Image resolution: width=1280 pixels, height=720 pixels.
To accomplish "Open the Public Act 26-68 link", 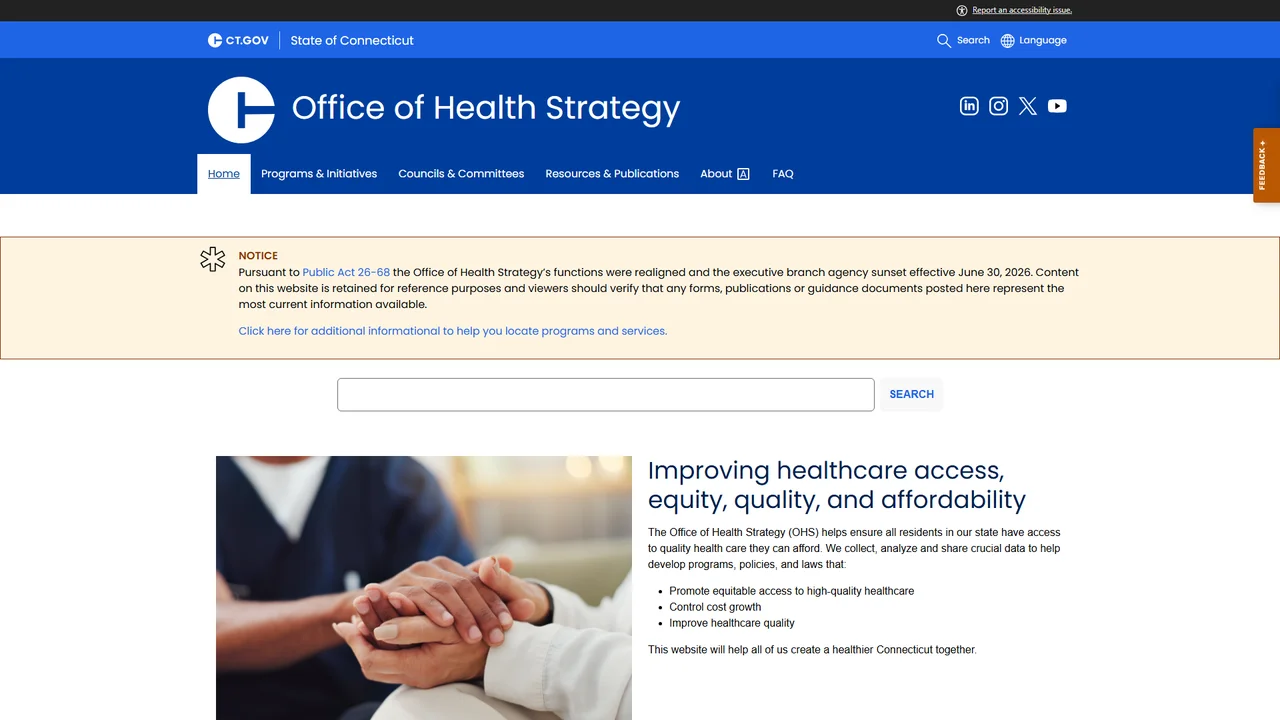I will coord(346,272).
